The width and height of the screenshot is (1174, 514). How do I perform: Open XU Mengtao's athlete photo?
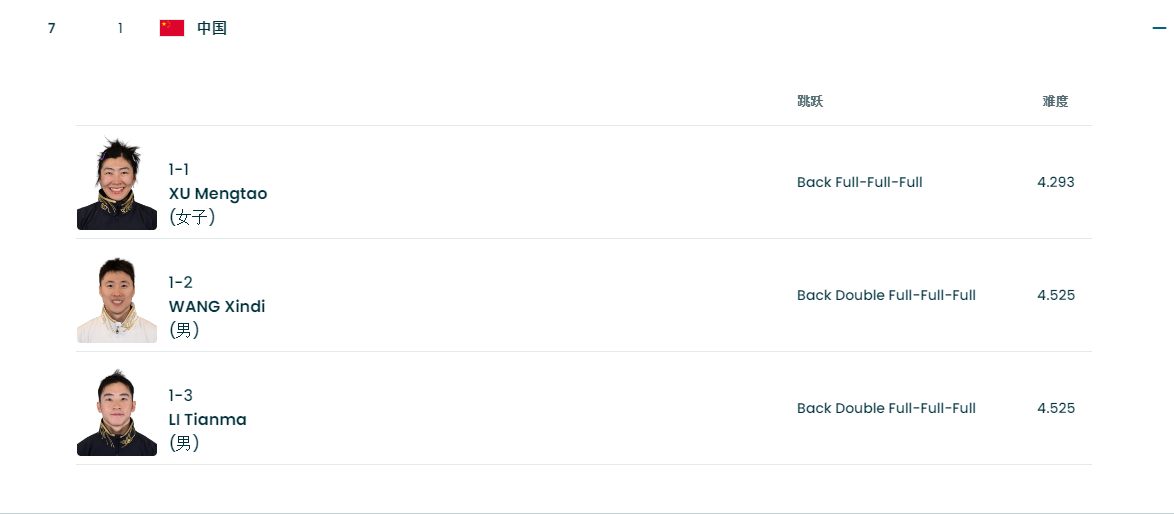point(117,184)
